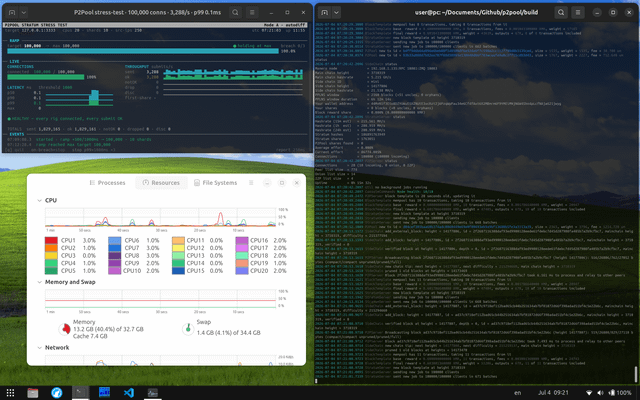
Task: Change the CPU18 mint color swatch
Action: click(x=242, y=256)
